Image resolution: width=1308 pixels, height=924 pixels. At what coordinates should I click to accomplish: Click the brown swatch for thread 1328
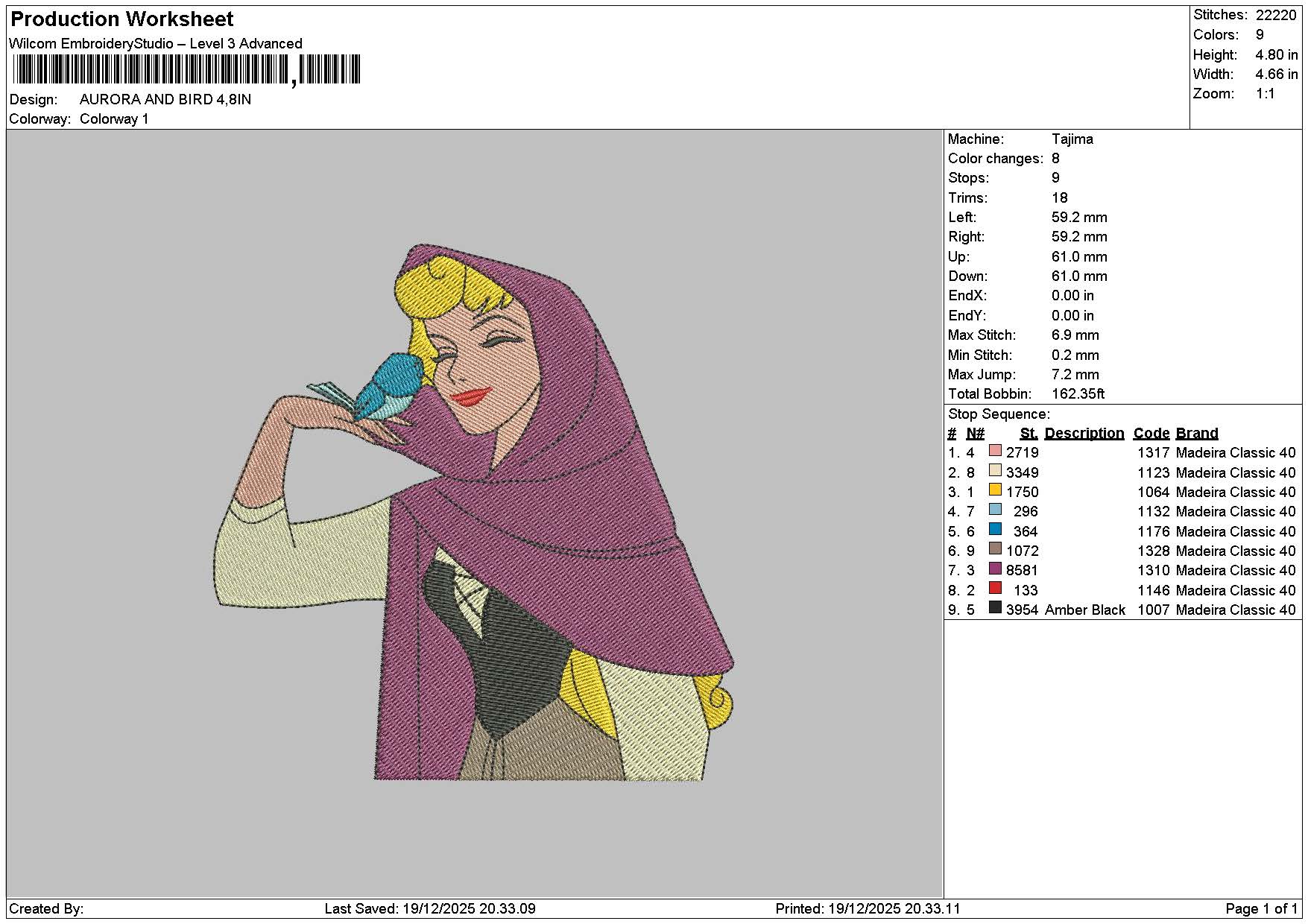coord(995,548)
